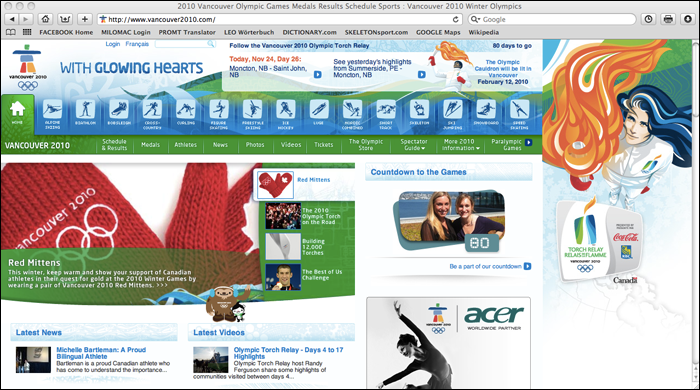The image size is (700, 390).
Task: Expand the Spectator Guide dropdown
Action: pyautogui.click(x=414, y=145)
